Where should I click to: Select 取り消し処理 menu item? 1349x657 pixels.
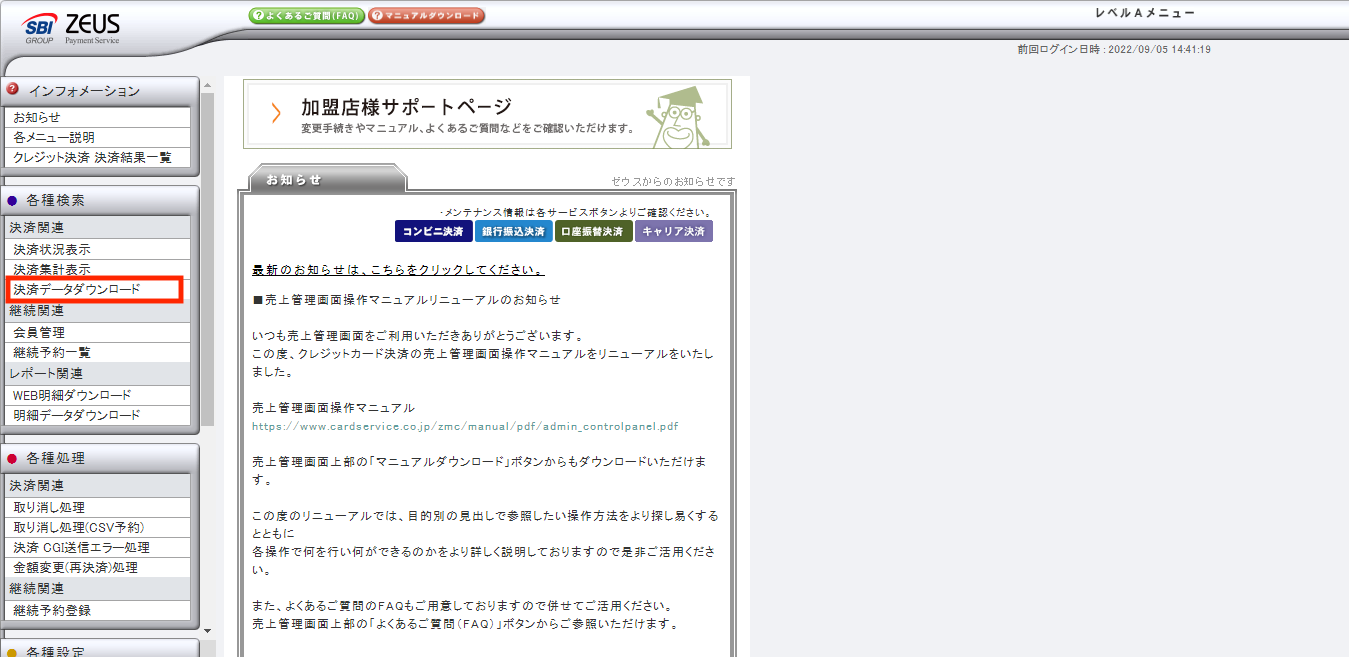(x=97, y=507)
